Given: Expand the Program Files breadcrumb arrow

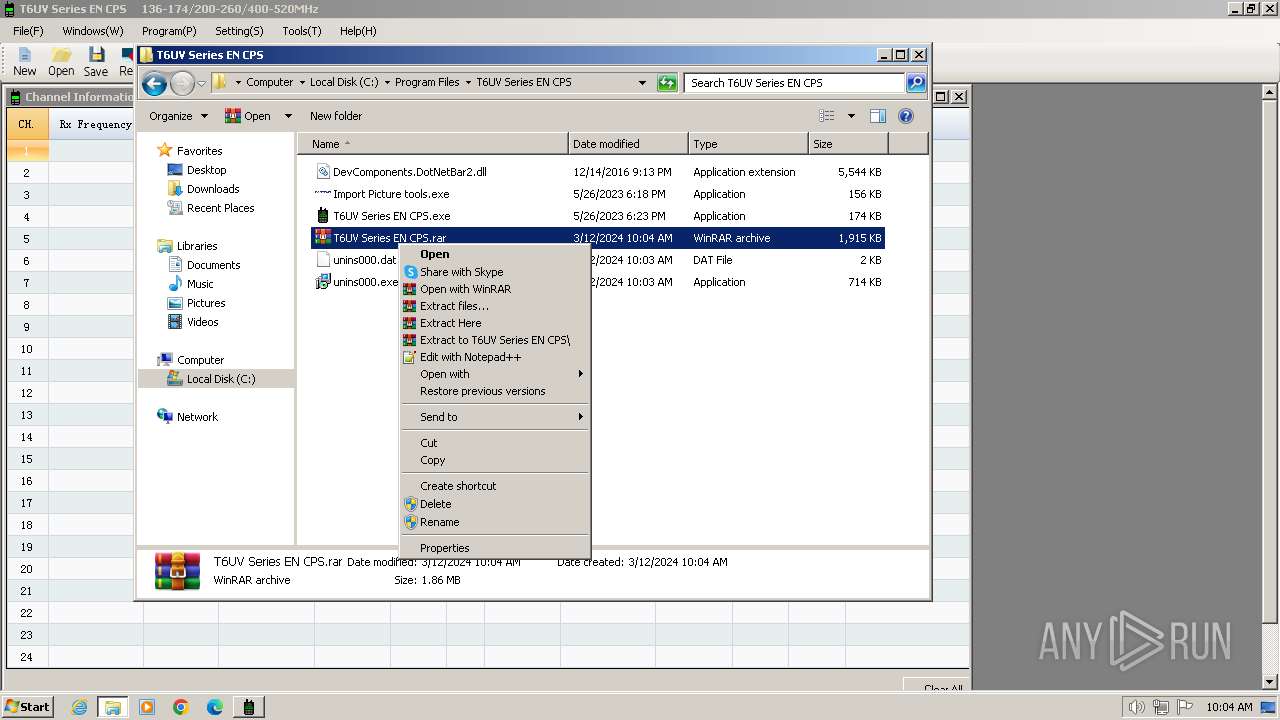Looking at the screenshot, I should pos(467,83).
